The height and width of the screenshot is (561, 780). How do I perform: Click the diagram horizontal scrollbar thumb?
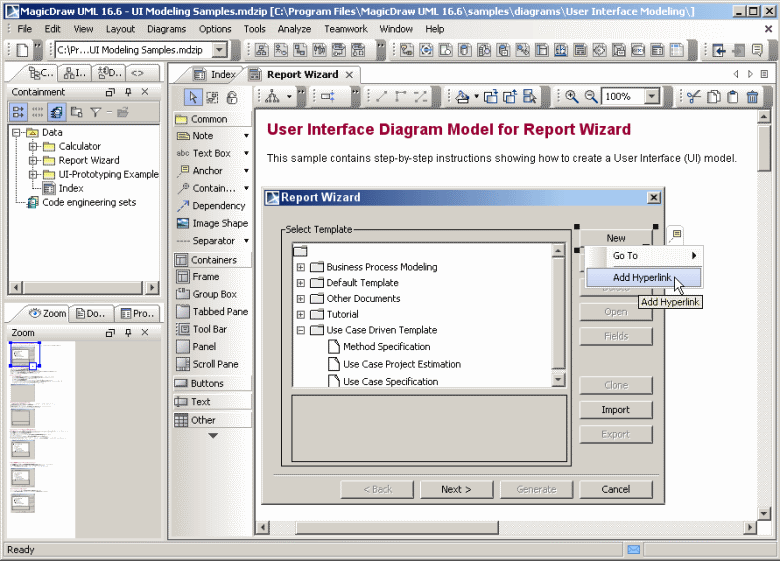click(397, 527)
